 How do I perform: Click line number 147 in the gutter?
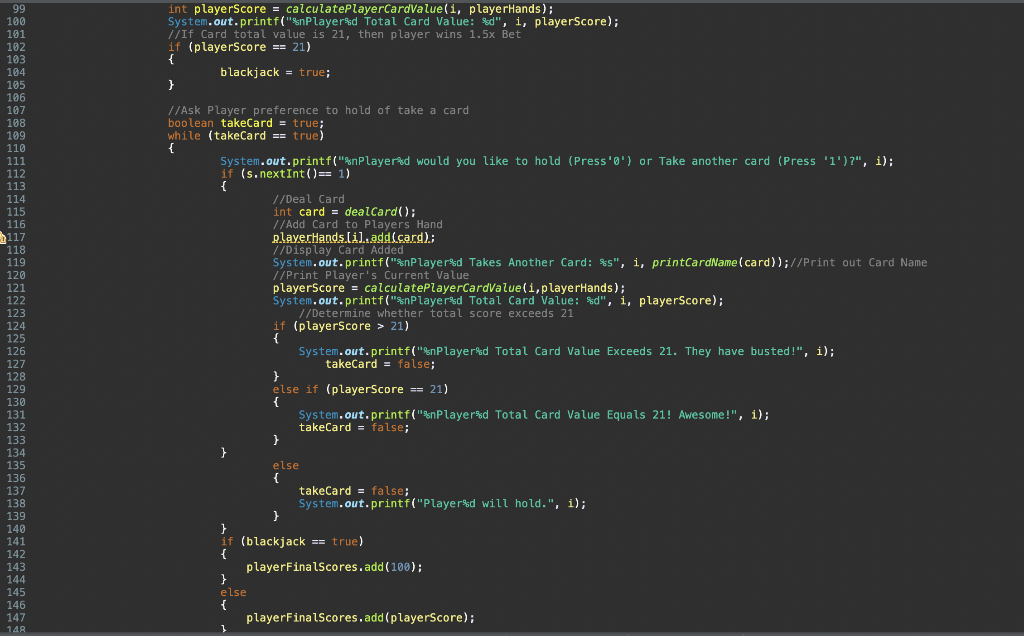(16, 618)
